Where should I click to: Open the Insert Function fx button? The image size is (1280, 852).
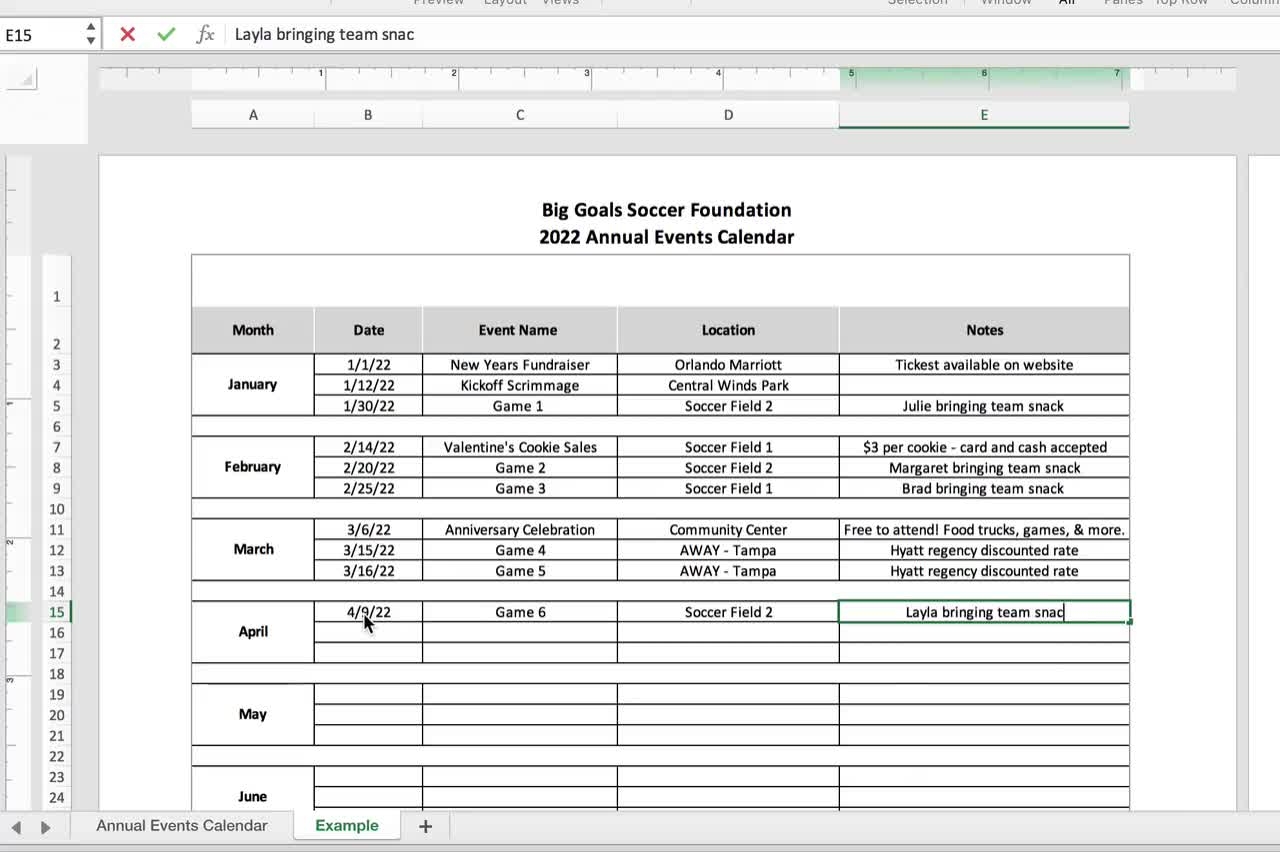205,34
